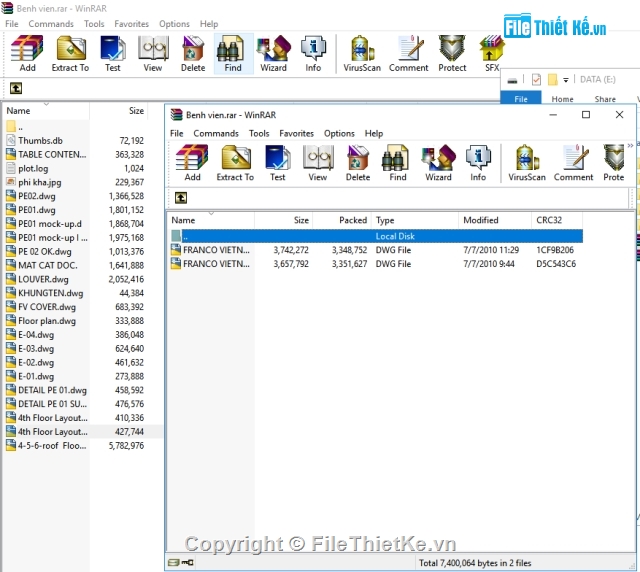
Task: Click Protect icon in back WinRAR window
Action: pos(452,53)
